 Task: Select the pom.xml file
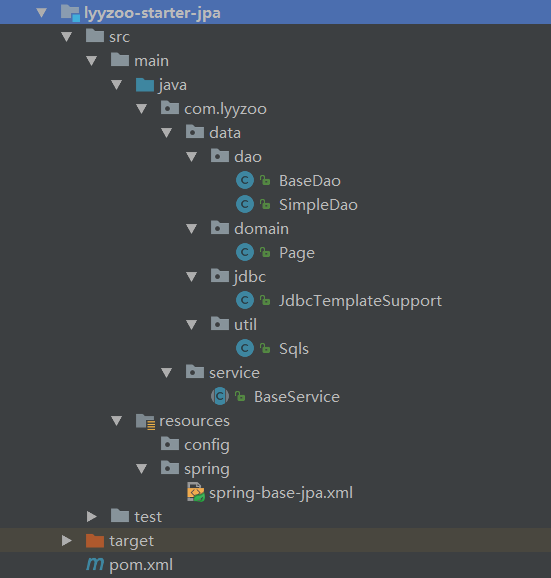[141, 565]
